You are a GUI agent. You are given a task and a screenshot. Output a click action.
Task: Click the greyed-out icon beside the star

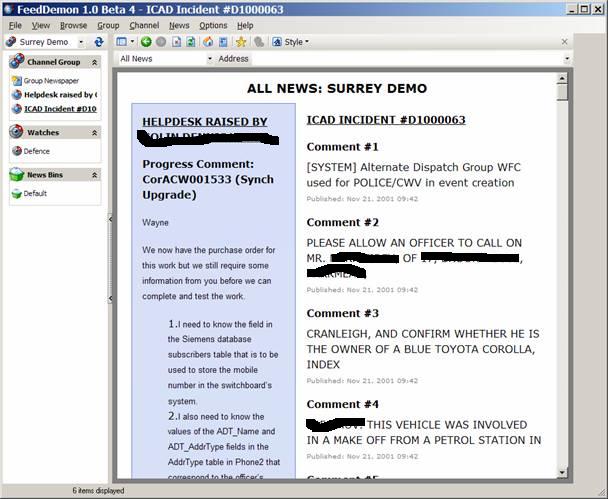coord(259,42)
